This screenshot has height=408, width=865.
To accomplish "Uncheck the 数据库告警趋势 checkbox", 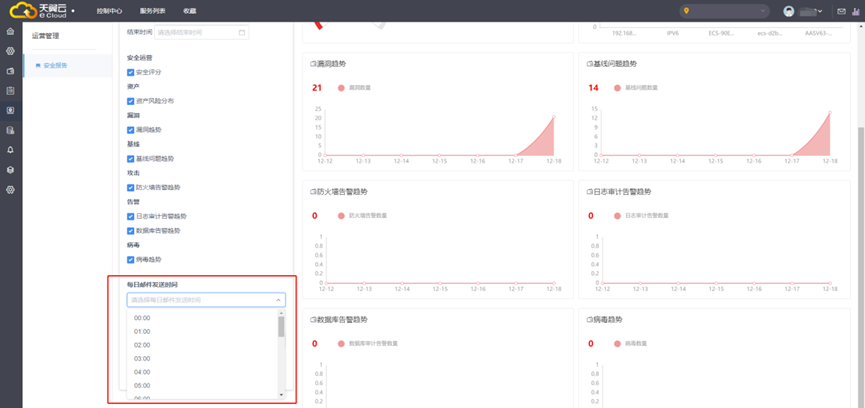I will (x=131, y=230).
